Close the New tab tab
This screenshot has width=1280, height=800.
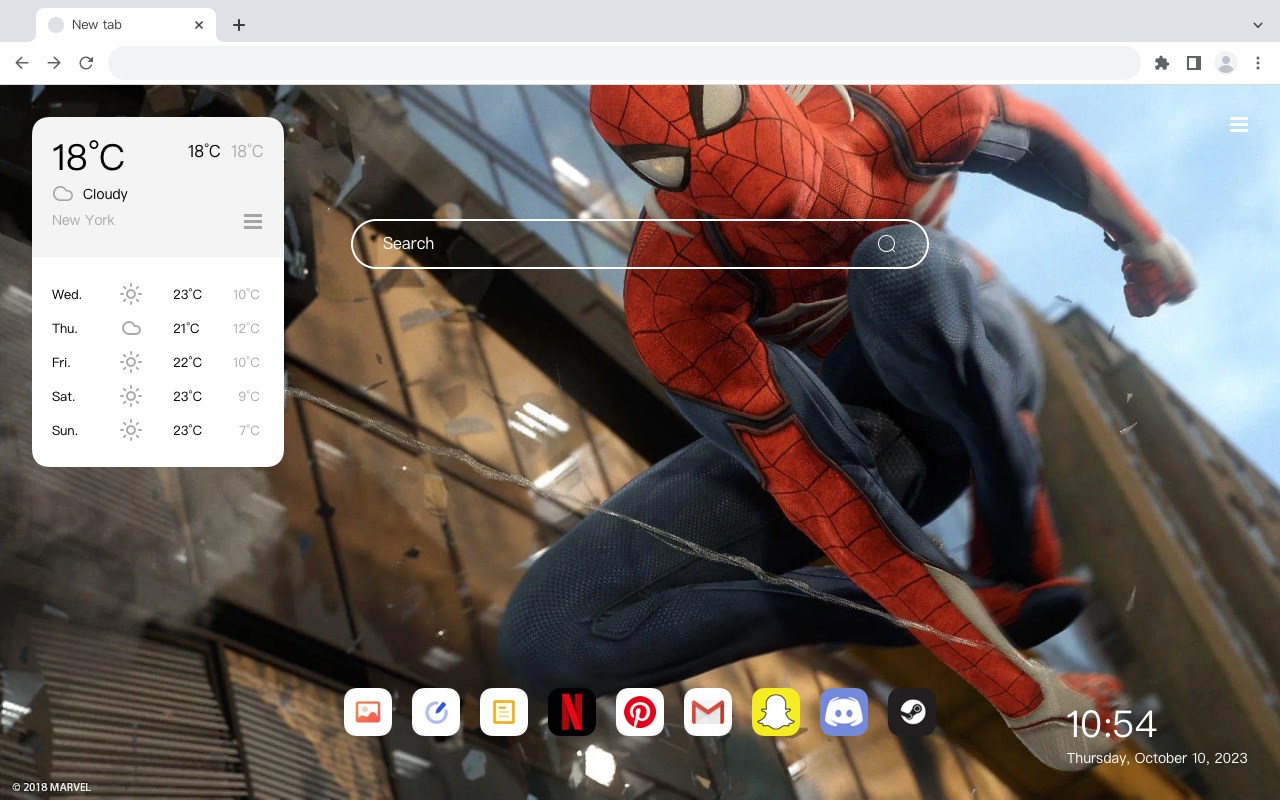(x=199, y=25)
